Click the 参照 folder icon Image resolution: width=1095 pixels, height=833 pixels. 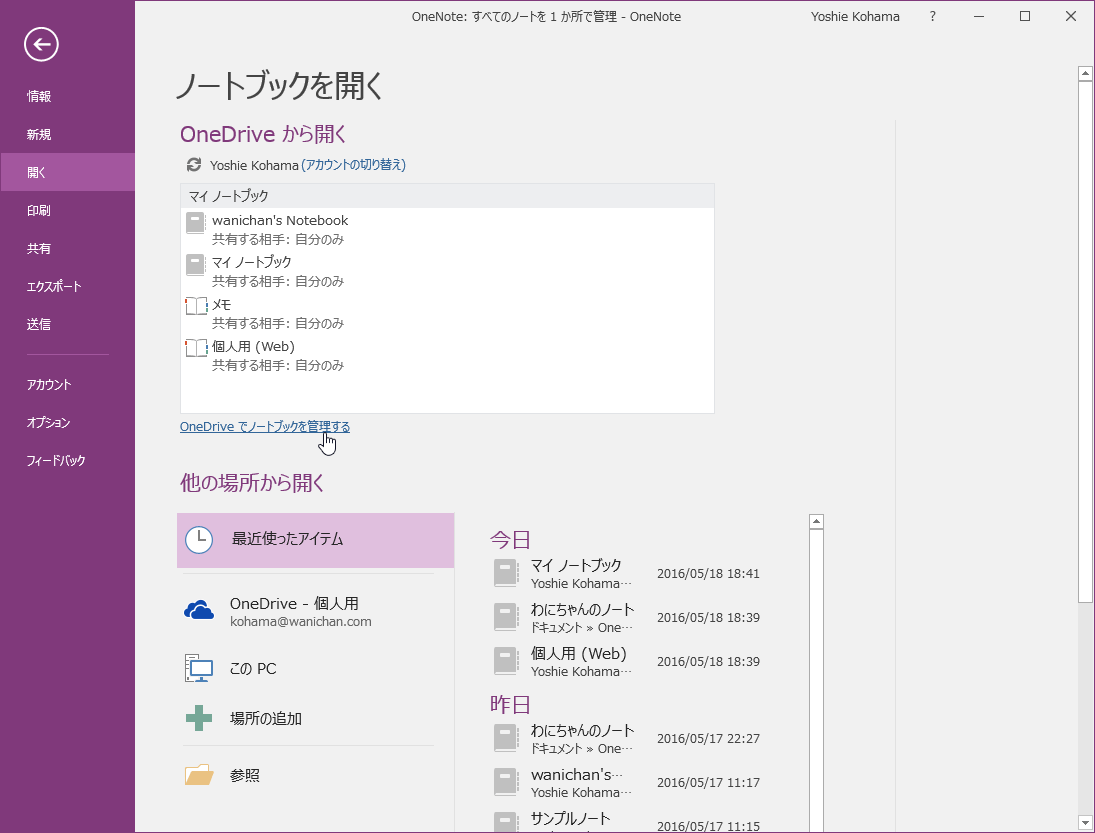click(x=199, y=774)
